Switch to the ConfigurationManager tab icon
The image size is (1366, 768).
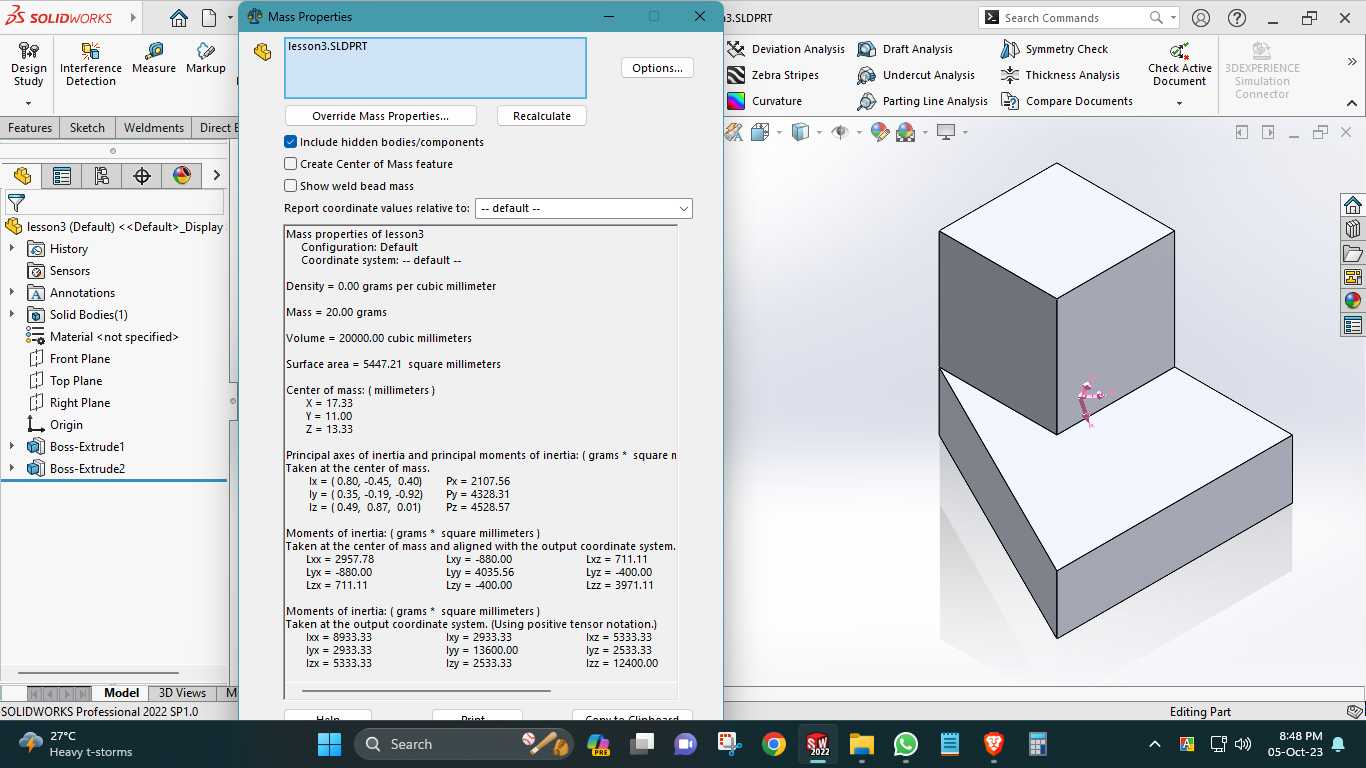click(x=102, y=176)
